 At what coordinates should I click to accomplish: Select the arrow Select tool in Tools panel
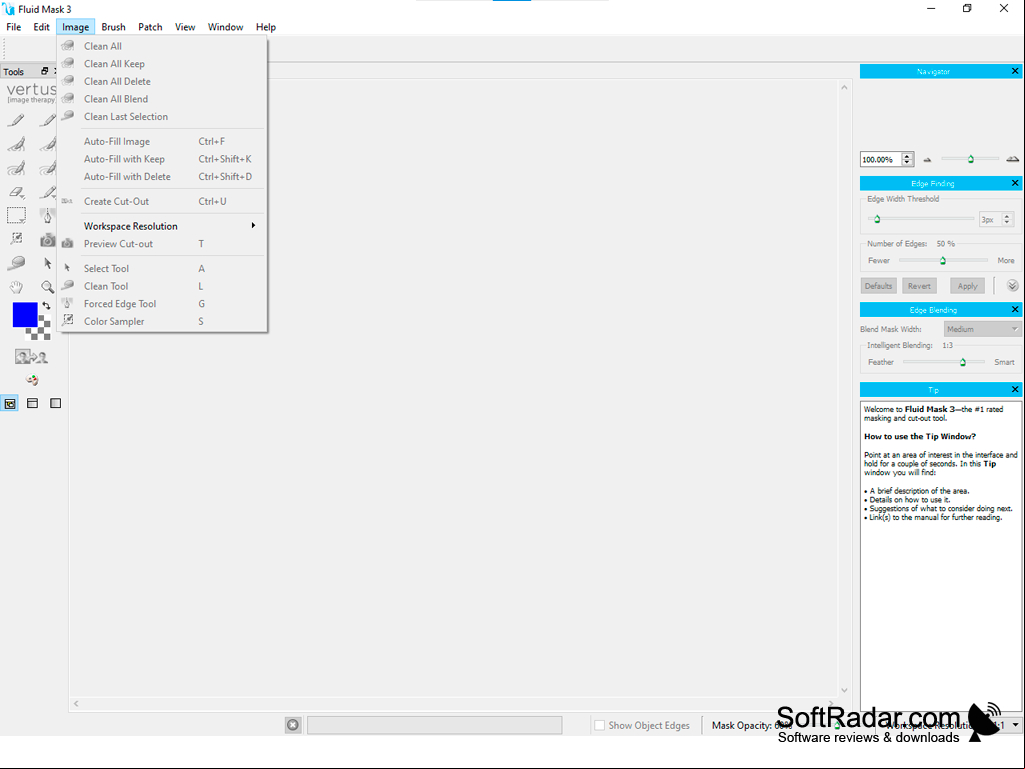click(47, 263)
